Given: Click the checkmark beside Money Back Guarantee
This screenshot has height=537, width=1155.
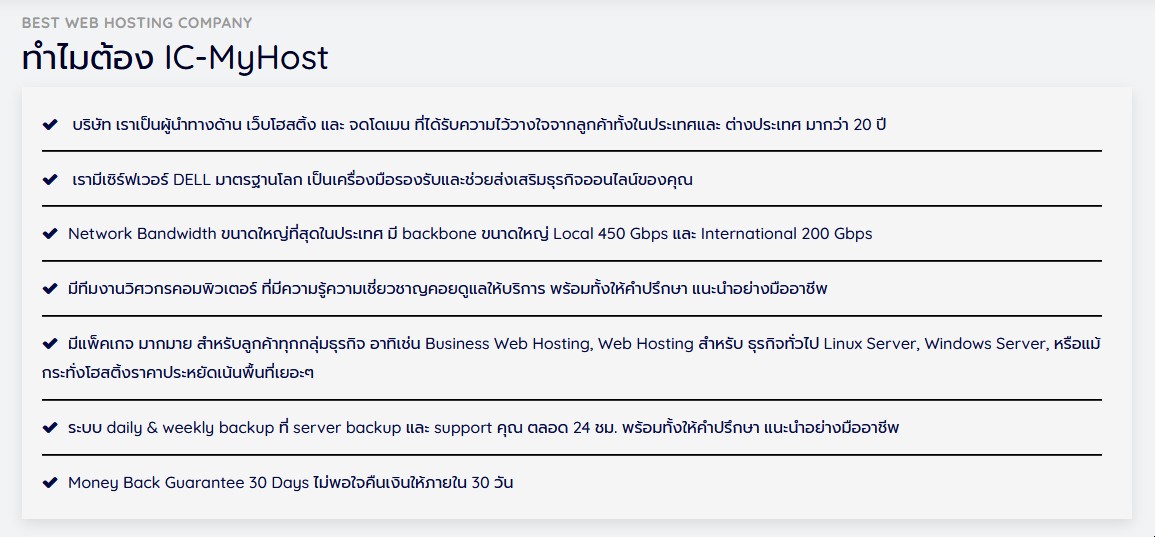Looking at the screenshot, I should click(50, 483).
